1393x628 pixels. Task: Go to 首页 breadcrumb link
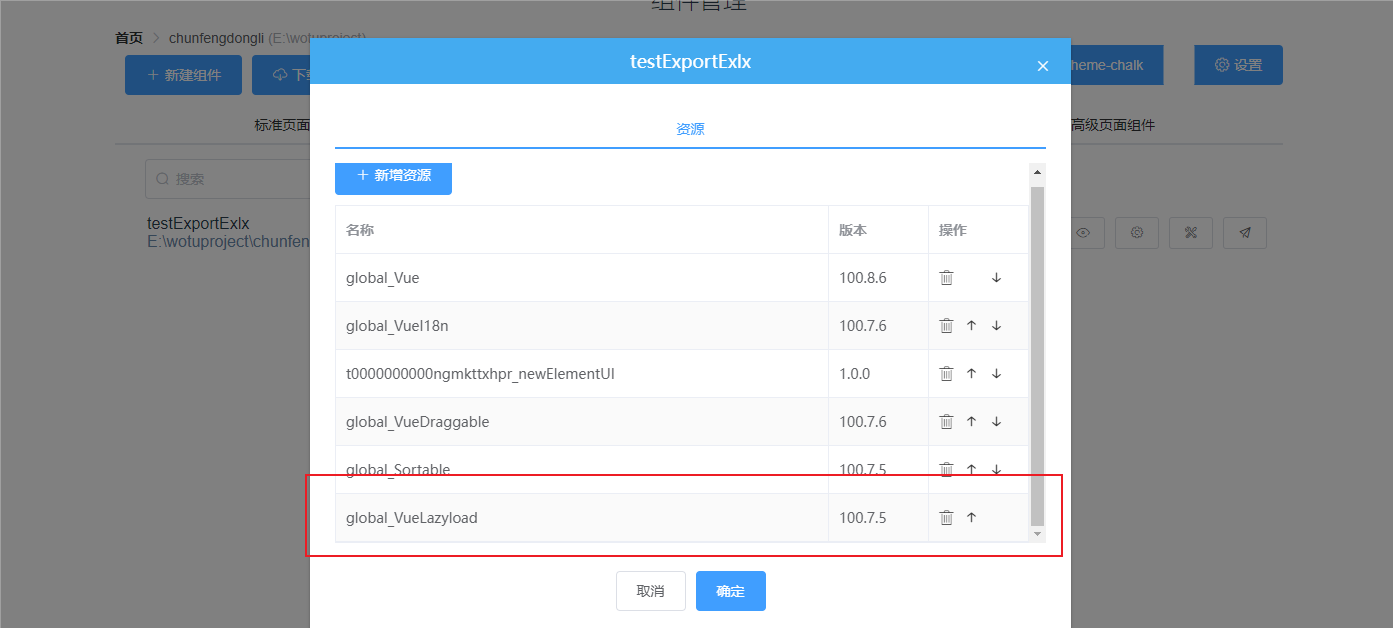129,38
